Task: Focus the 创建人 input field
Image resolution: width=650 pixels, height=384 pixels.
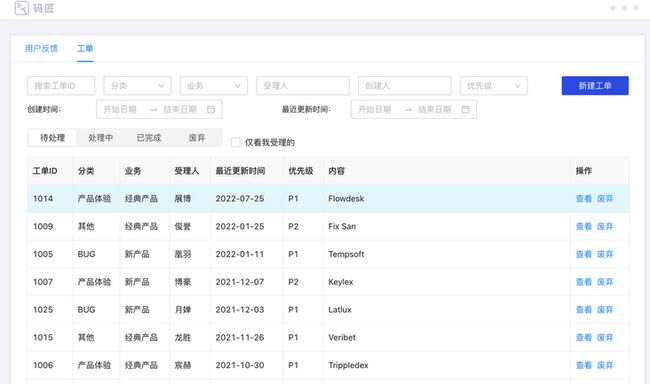Action: [405, 86]
